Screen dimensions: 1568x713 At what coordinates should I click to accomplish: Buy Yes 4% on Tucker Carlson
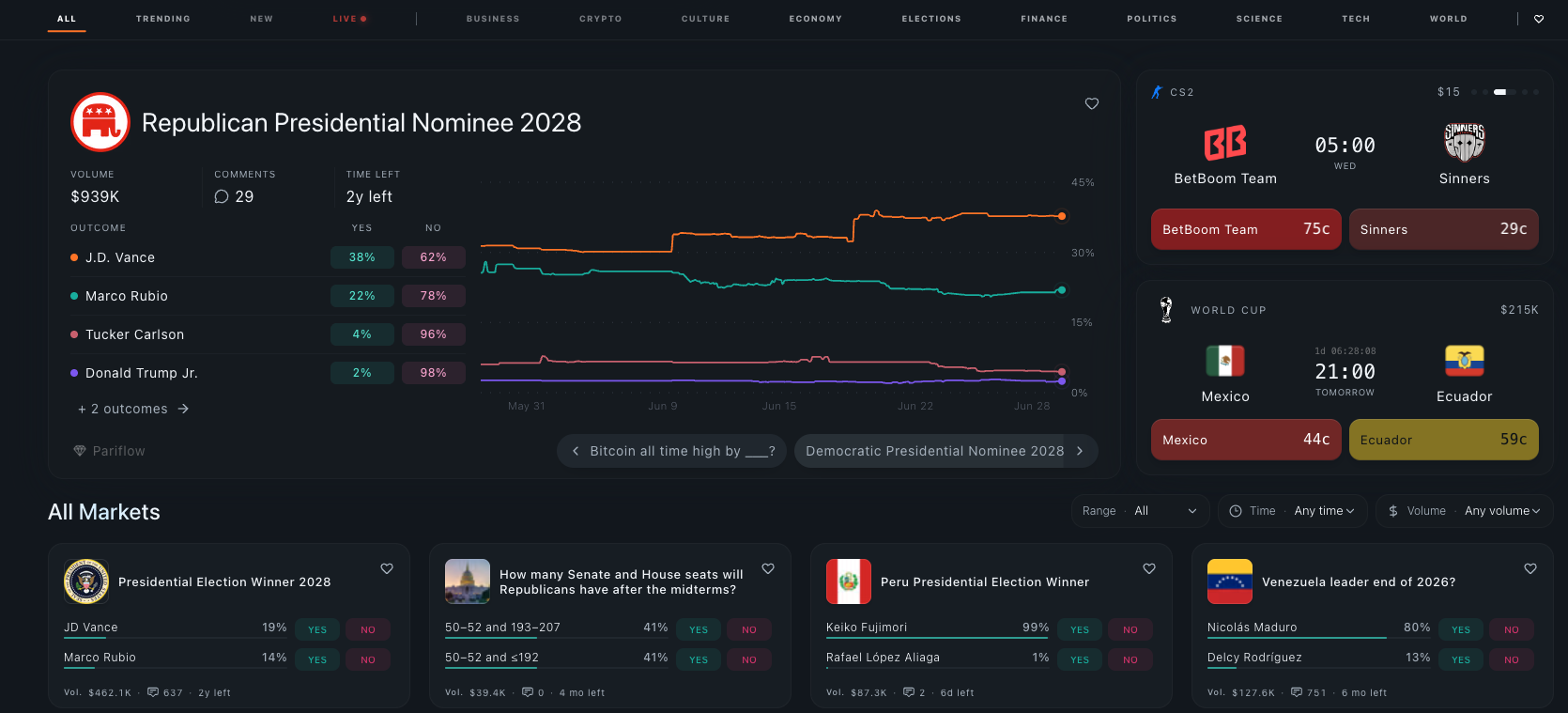tap(362, 334)
